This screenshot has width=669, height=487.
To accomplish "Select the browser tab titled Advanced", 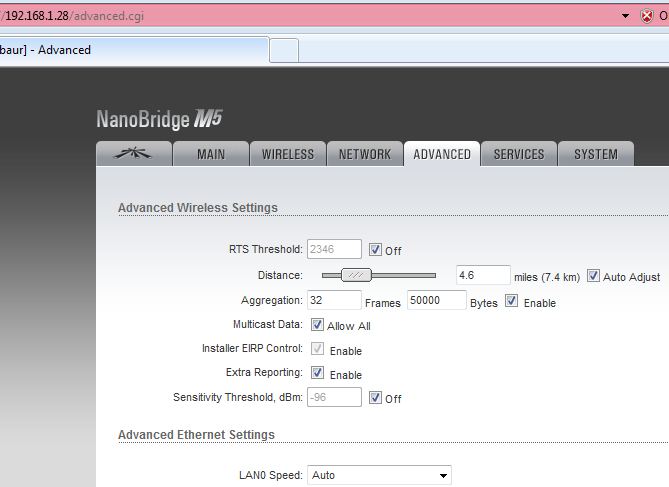I will pos(132,50).
